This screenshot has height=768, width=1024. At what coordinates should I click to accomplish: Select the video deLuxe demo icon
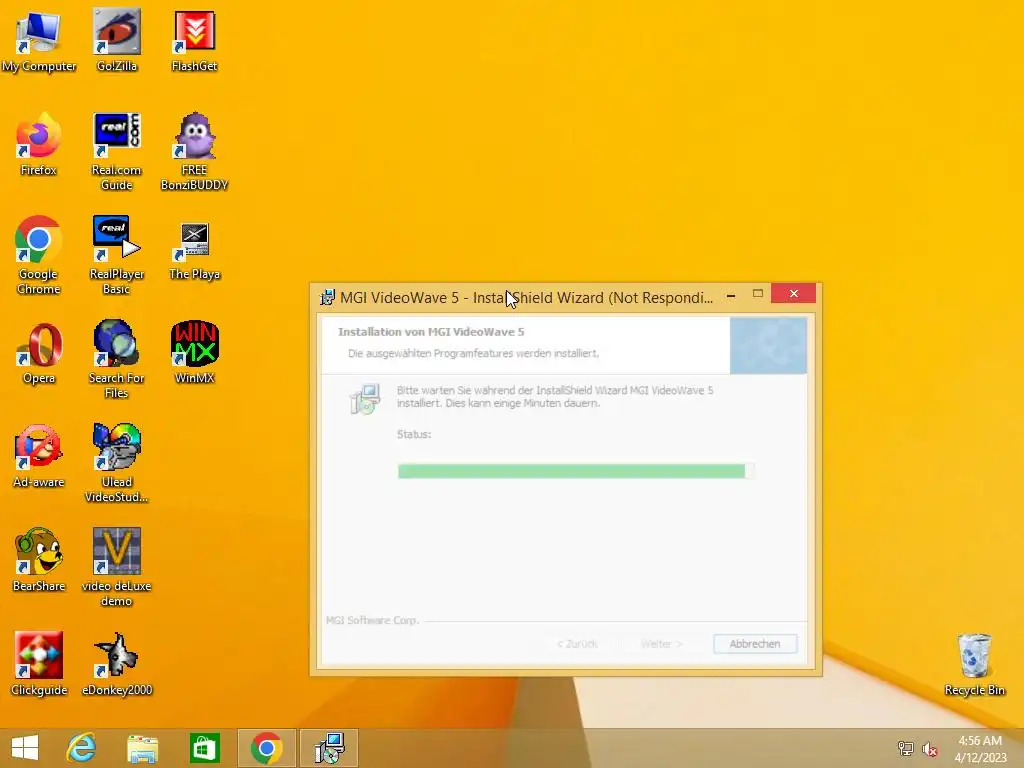coord(116,567)
